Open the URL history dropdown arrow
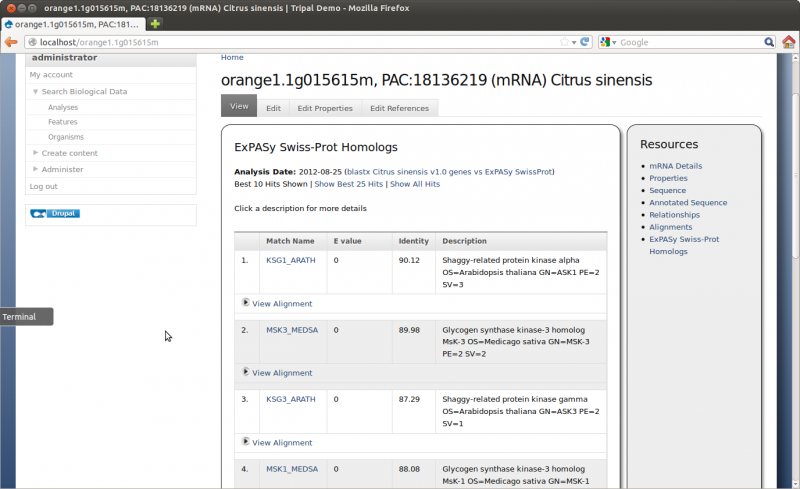 click(x=574, y=42)
